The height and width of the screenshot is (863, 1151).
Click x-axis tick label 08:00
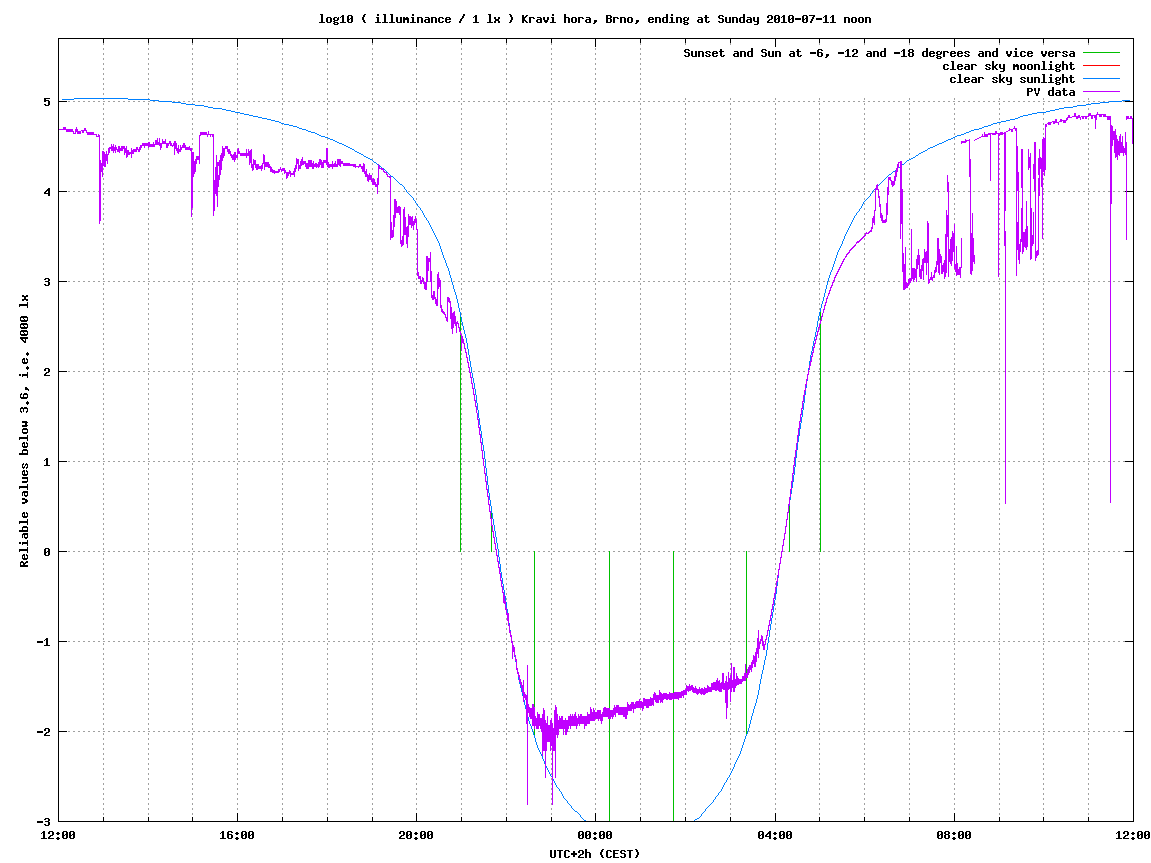954,835
